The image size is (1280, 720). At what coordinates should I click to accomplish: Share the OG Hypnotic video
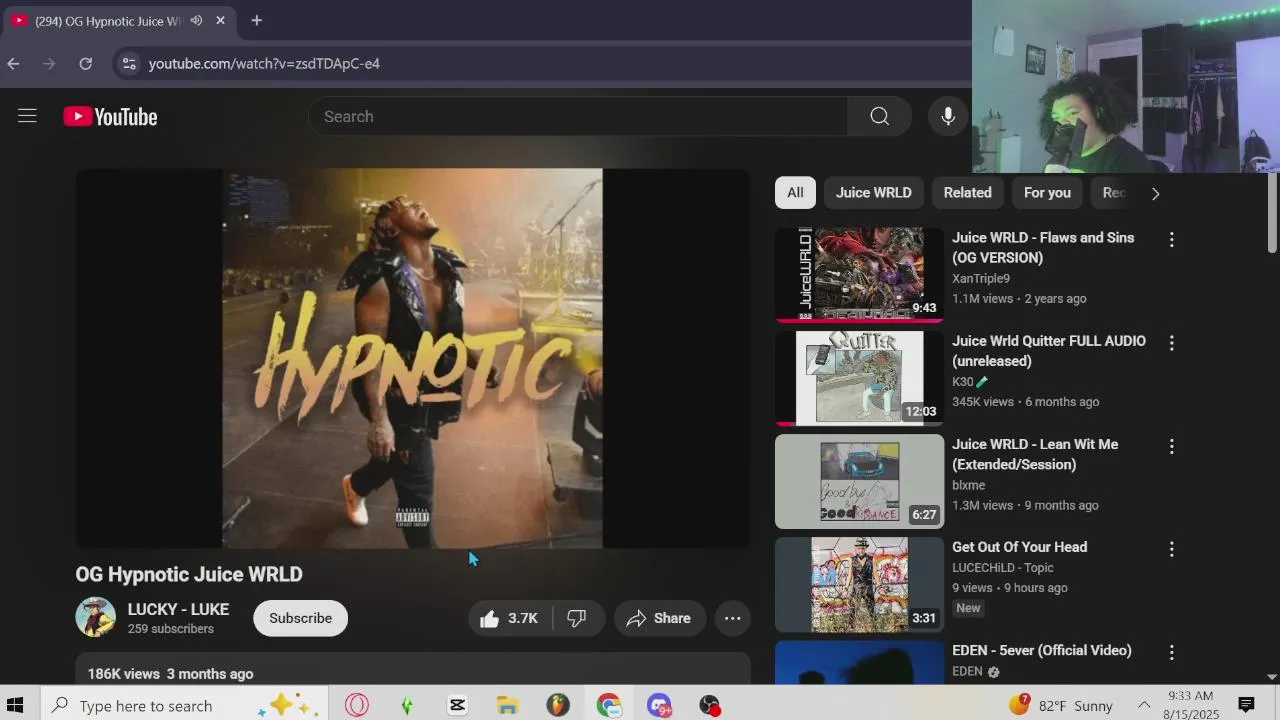659,618
